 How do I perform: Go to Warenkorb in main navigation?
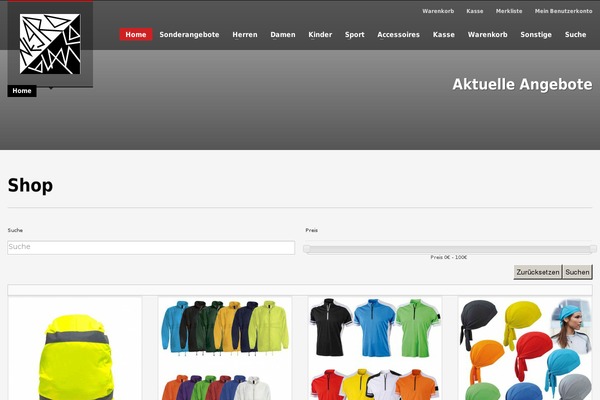[x=488, y=34]
